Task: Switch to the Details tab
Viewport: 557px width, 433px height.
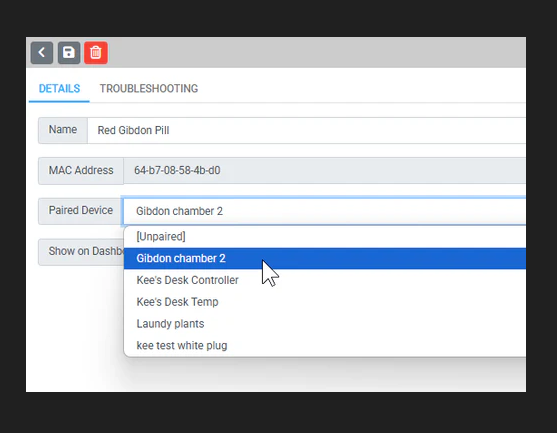Action: [59, 88]
